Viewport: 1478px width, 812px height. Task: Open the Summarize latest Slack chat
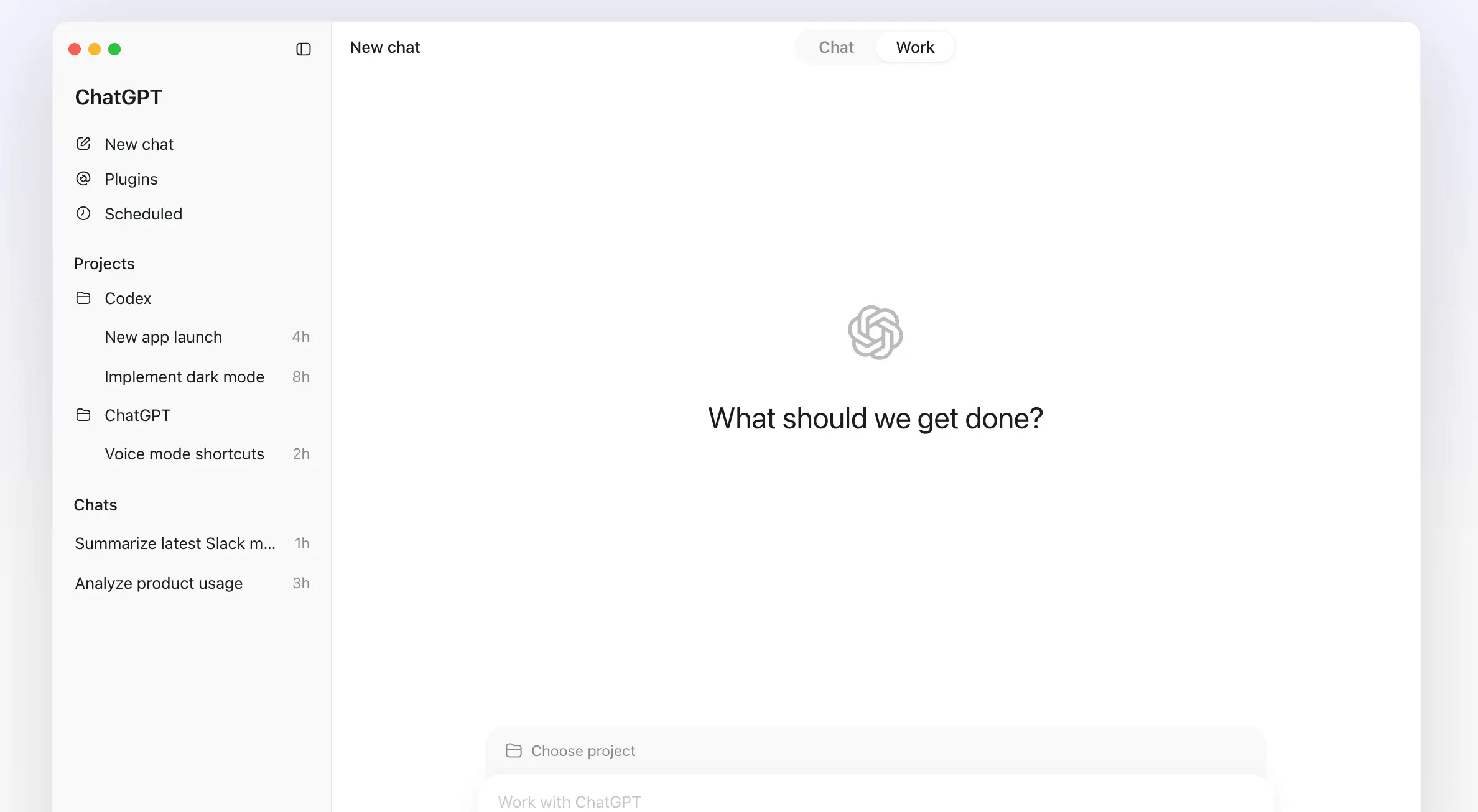coord(192,543)
